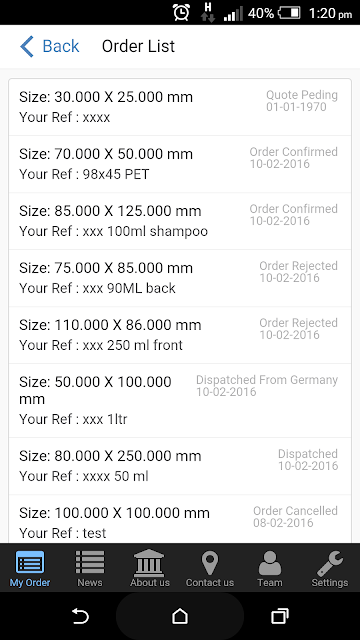Tap the Order Cancelled test entry
The width and height of the screenshot is (360, 640).
(x=180, y=519)
